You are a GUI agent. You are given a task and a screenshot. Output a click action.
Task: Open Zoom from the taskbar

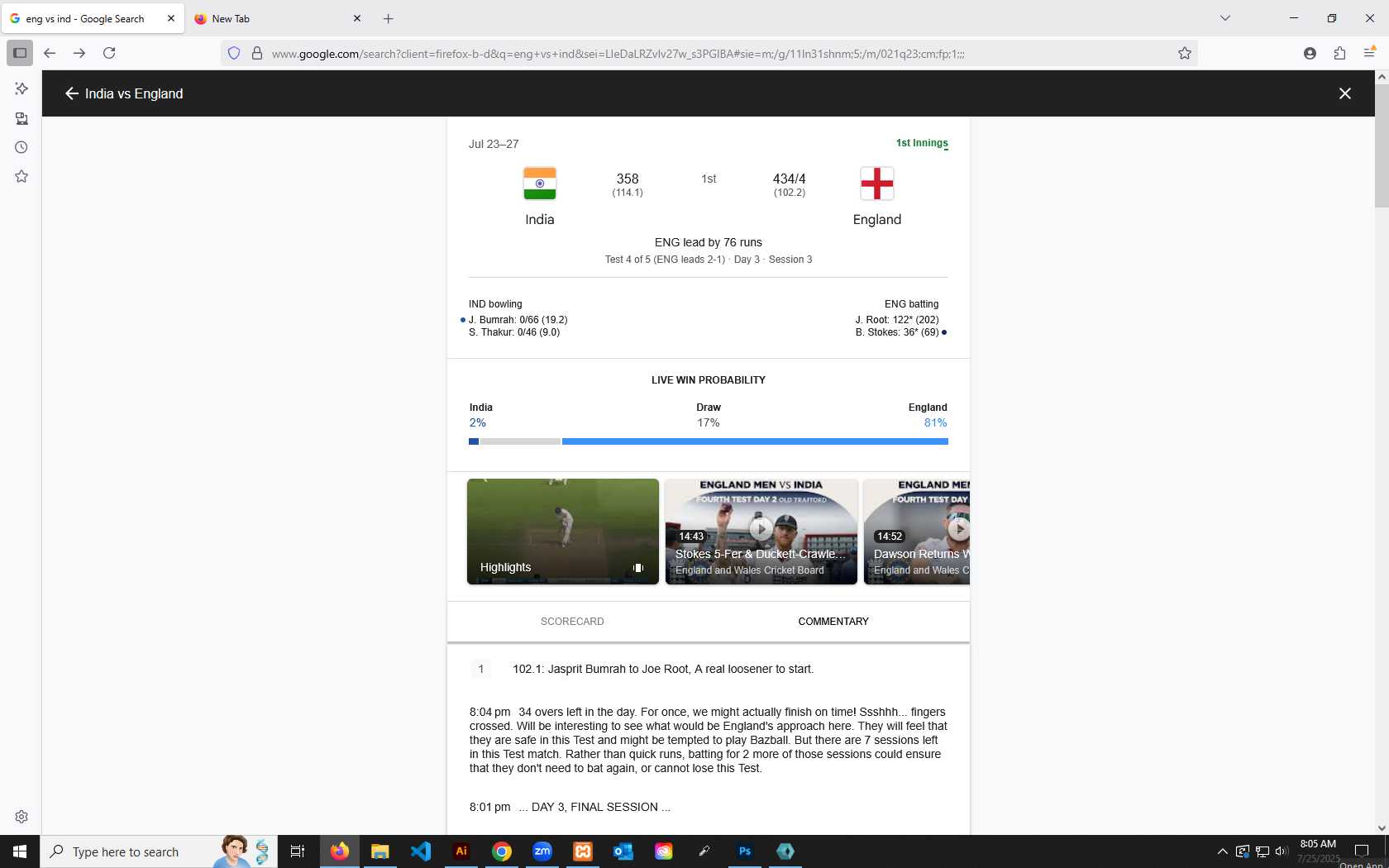point(542,851)
